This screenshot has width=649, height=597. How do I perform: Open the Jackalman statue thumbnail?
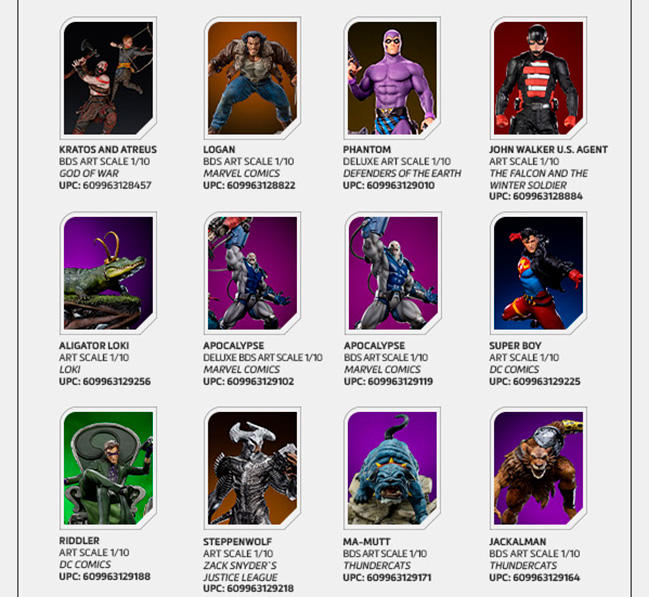(538, 468)
